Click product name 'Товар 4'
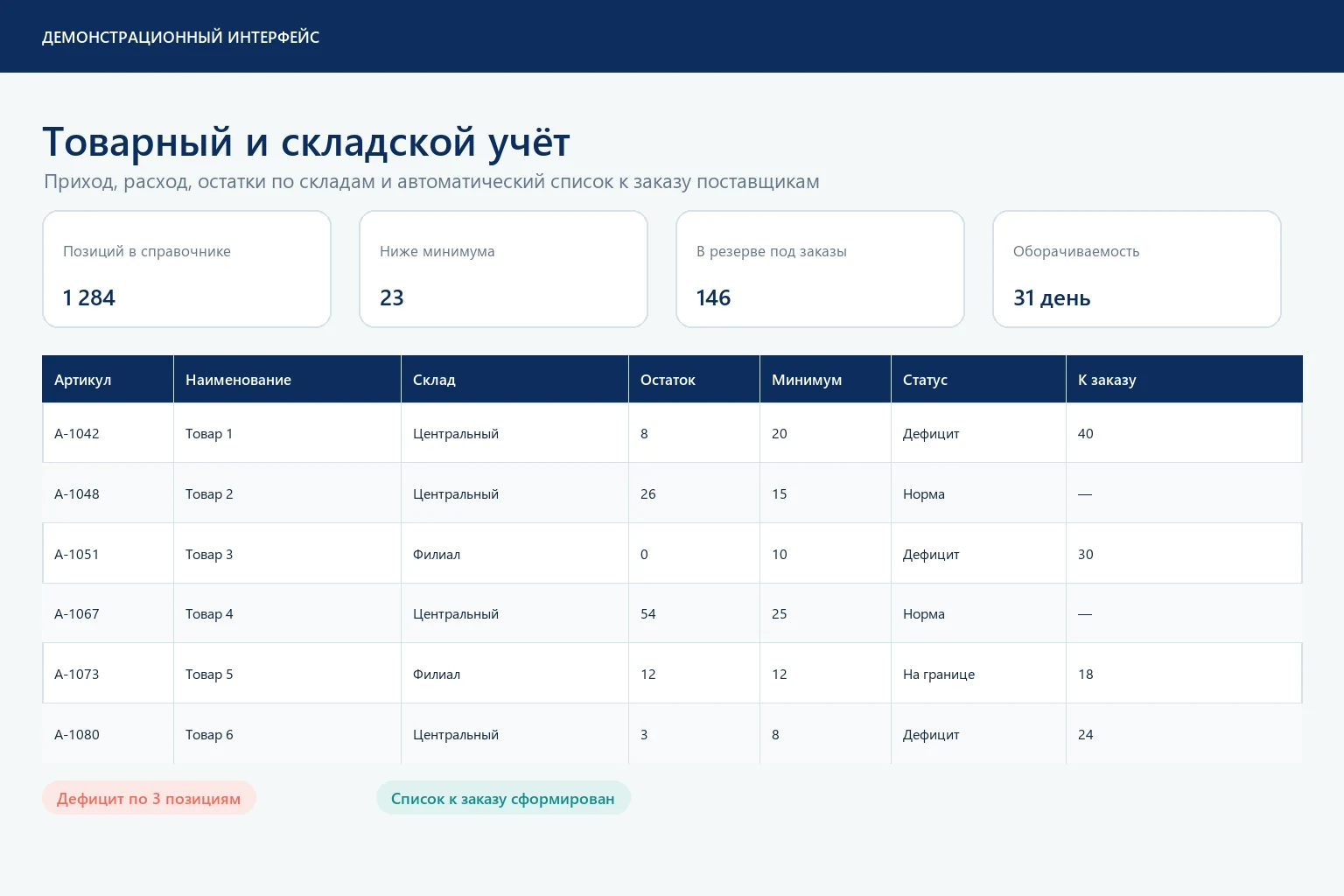 pyautogui.click(x=209, y=613)
